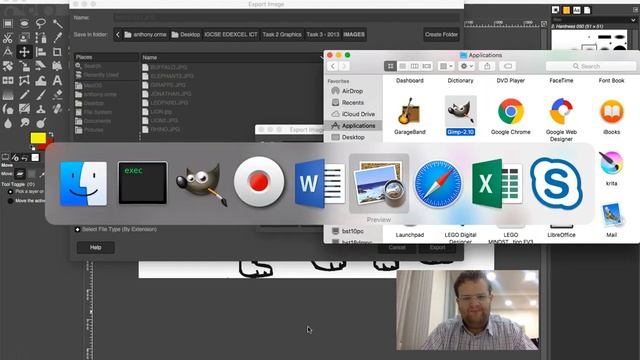
Task: Click the Finder Search field
Action: [x=591, y=66]
